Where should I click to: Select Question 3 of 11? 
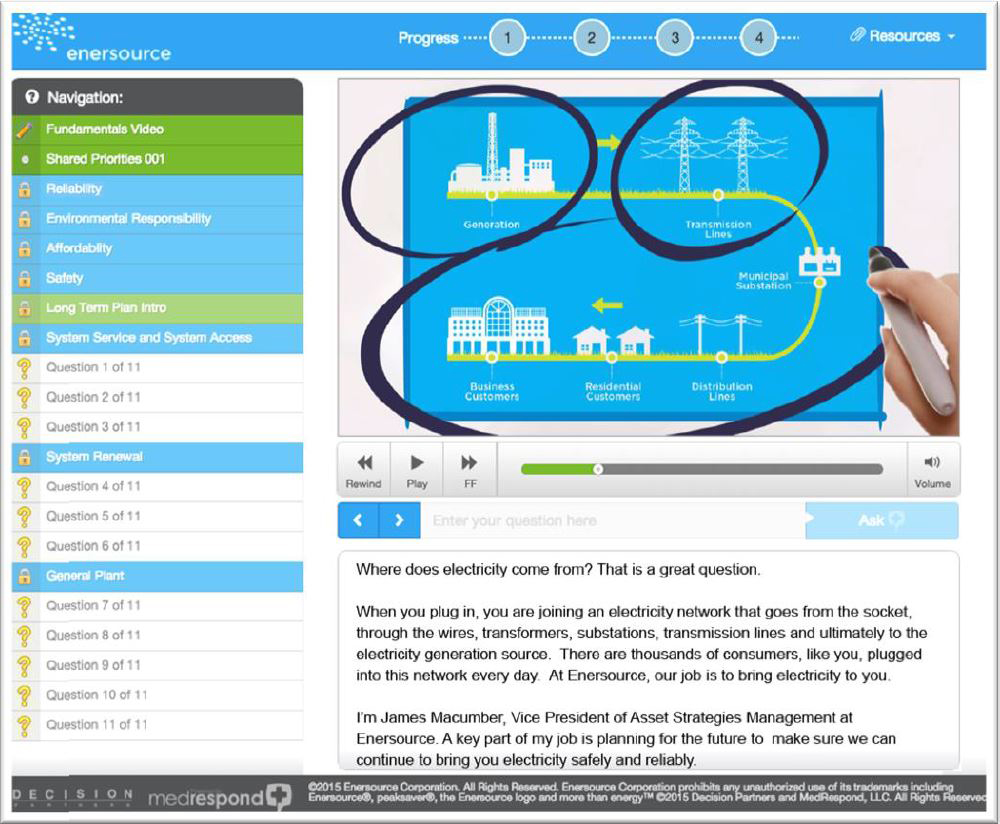click(x=158, y=427)
